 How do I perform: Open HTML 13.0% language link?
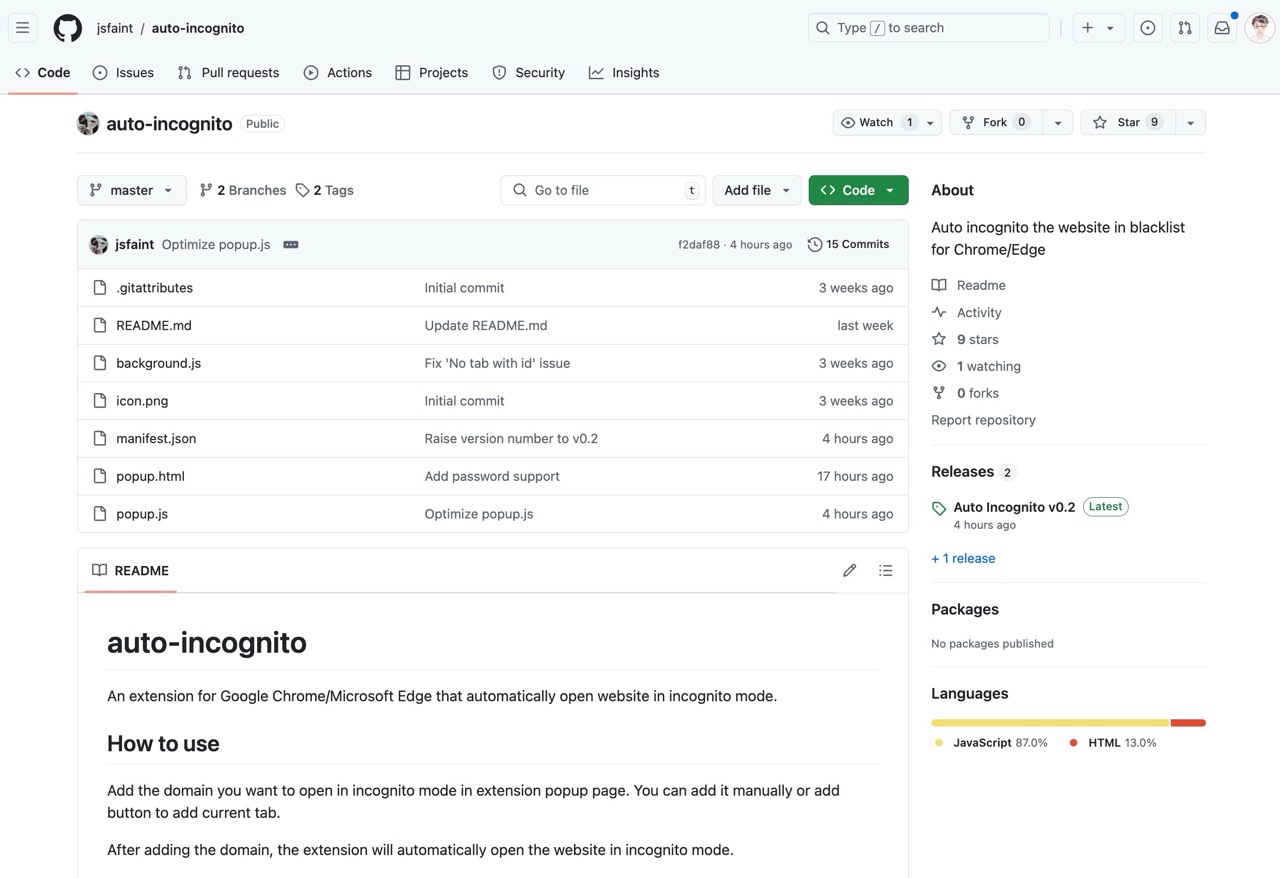pos(1112,743)
